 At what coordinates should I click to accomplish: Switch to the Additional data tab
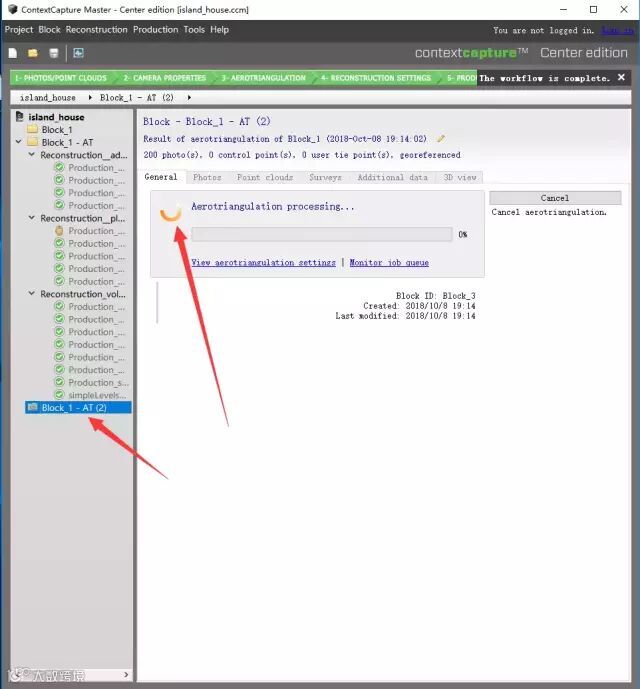point(392,177)
